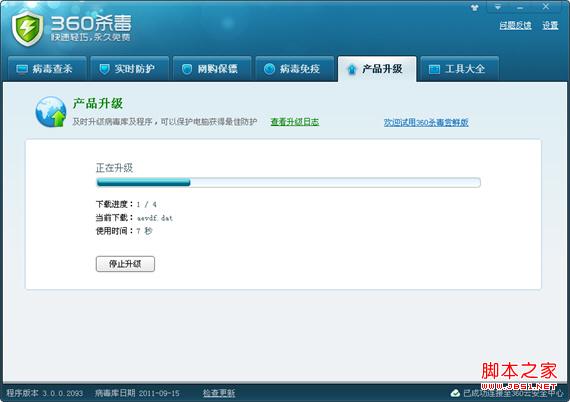The height and width of the screenshot is (402, 570).
Task: Click the cloud security status icon
Action: click(455, 393)
